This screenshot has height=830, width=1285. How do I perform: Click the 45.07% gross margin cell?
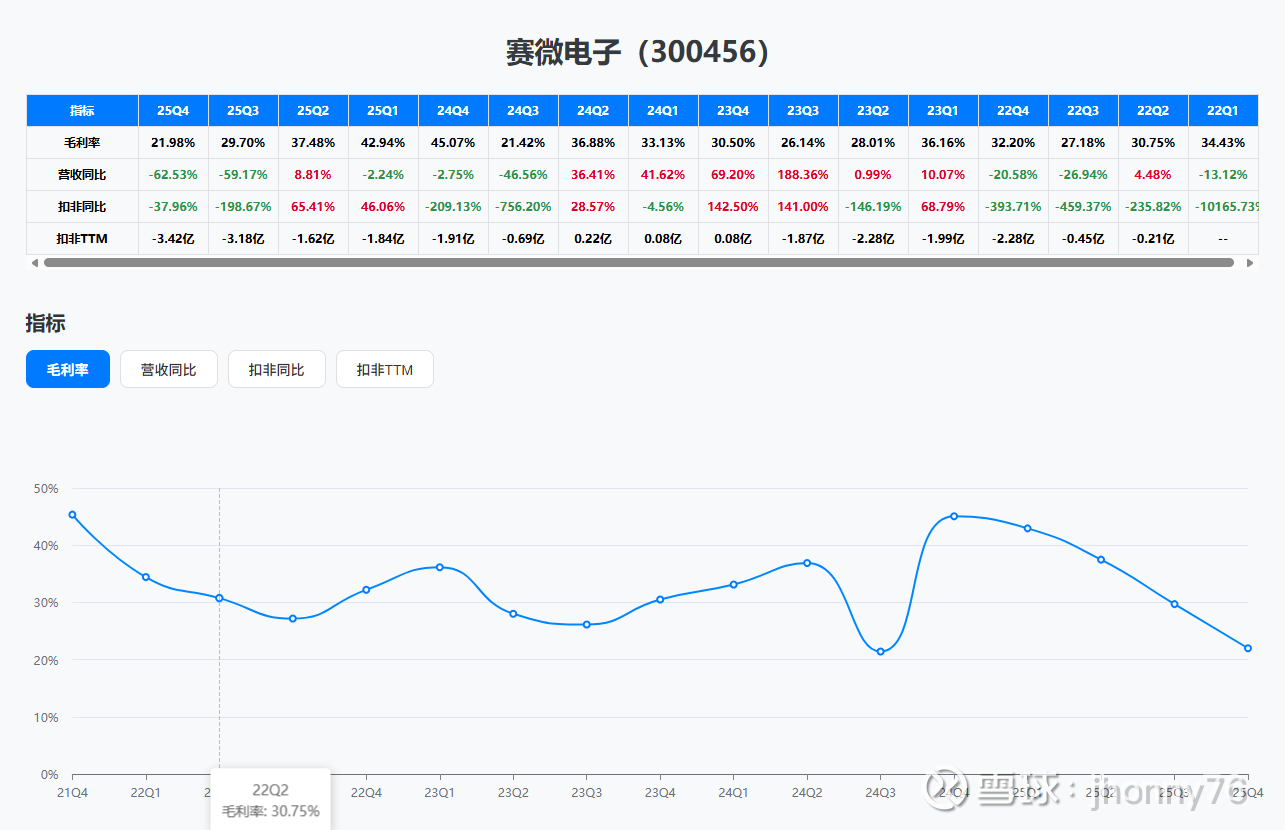pyautogui.click(x=454, y=142)
